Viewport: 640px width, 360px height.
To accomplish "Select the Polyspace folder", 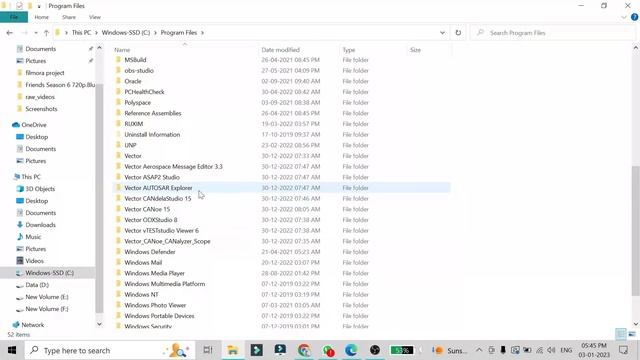I will pyautogui.click(x=138, y=102).
